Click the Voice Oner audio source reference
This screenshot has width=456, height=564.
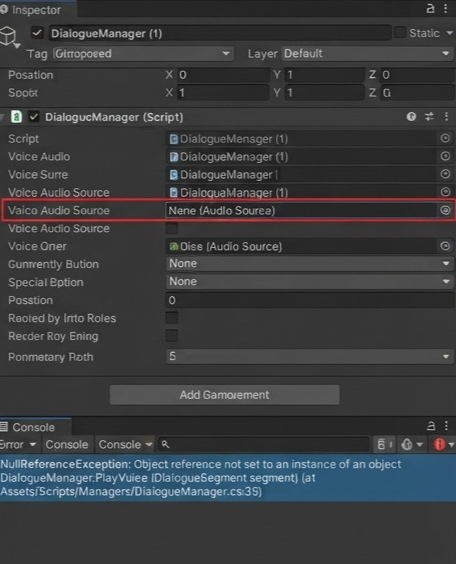[301, 246]
